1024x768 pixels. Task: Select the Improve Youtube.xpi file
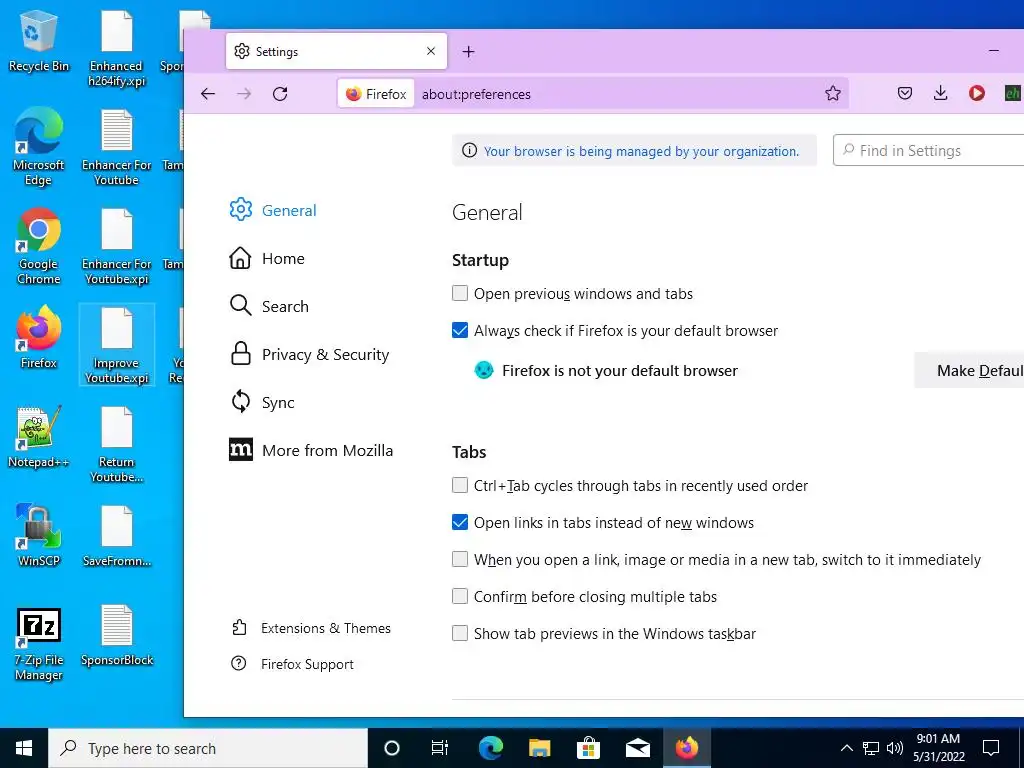[117, 345]
